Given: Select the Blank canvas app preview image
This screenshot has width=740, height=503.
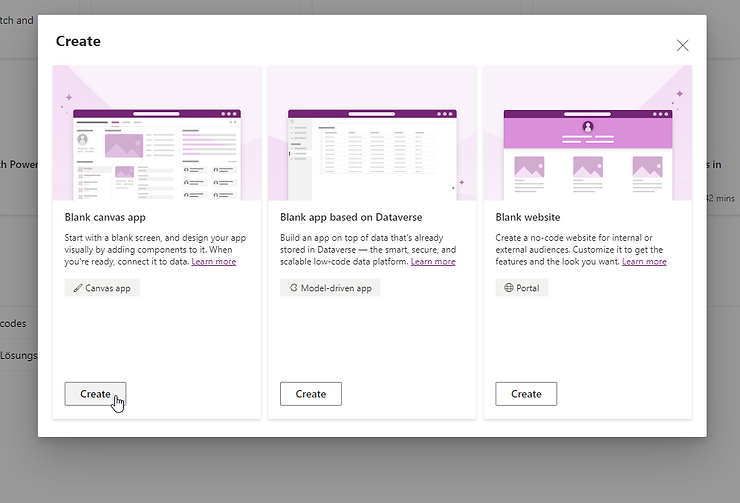Looking at the screenshot, I should 157,133.
